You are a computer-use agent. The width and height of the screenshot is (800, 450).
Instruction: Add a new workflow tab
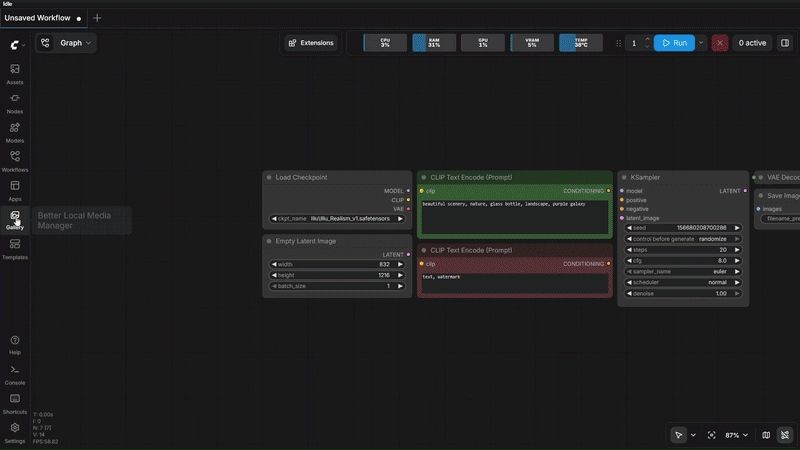pos(97,18)
